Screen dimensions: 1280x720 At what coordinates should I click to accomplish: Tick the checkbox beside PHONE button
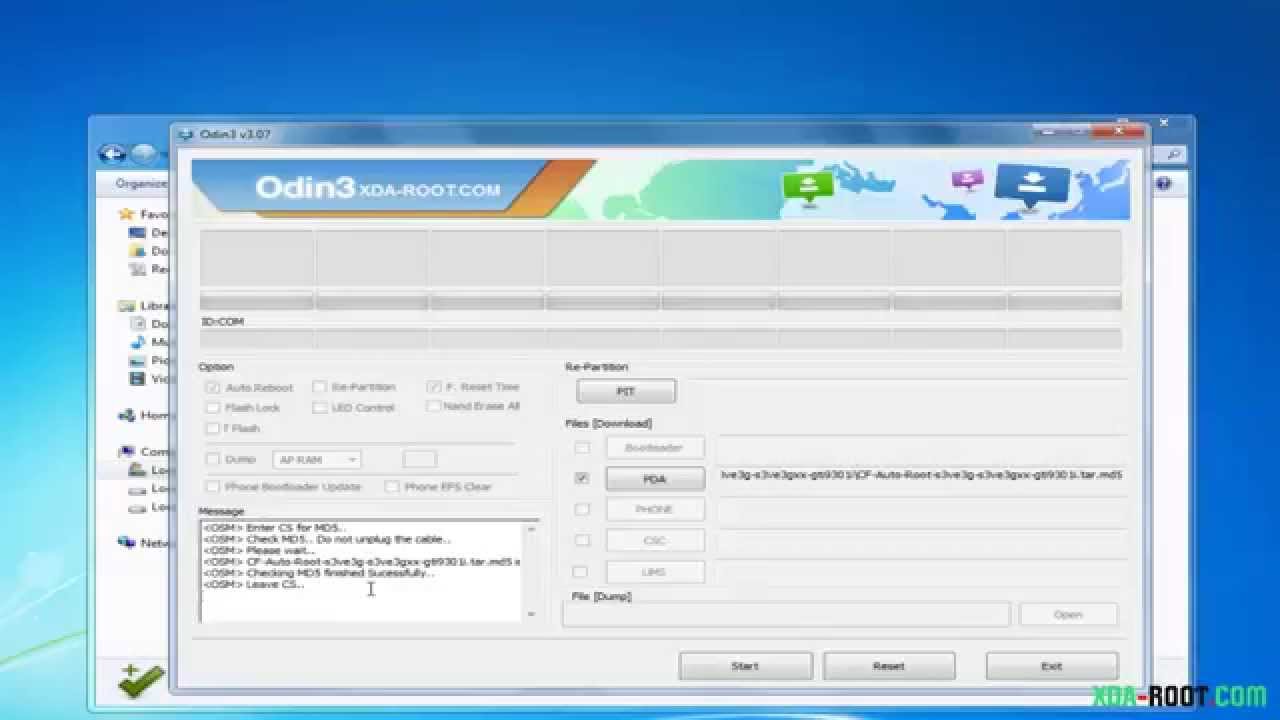point(581,509)
